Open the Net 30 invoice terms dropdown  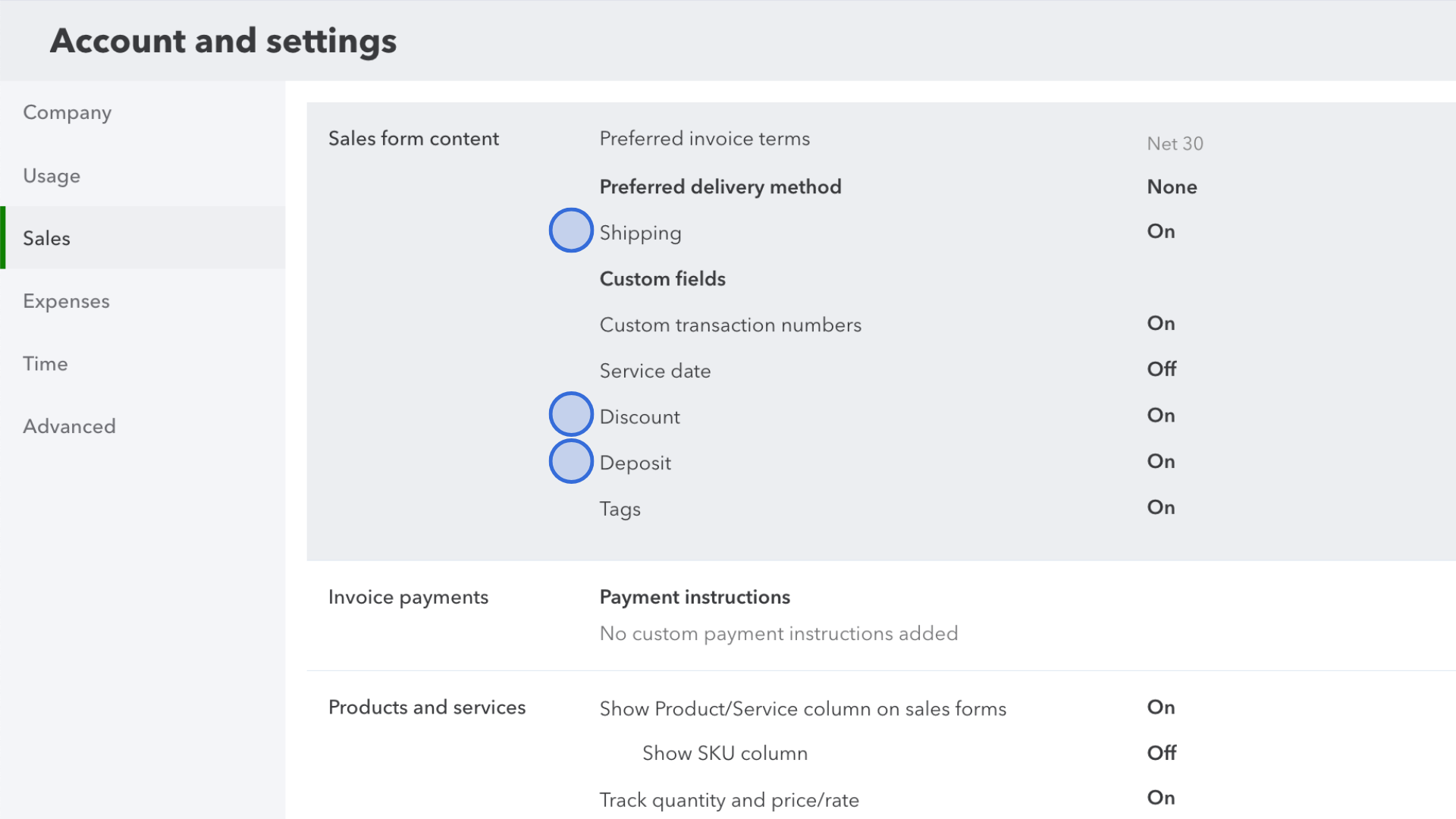[x=1175, y=143]
